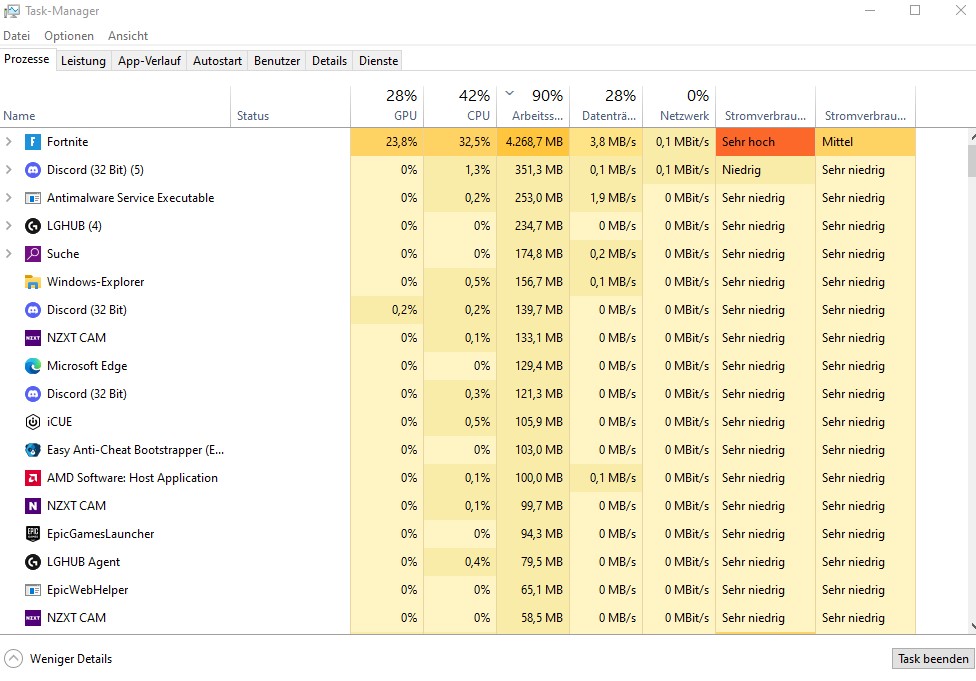Click the '4.268,7 MB' memory value
976x681 pixels.
point(534,142)
